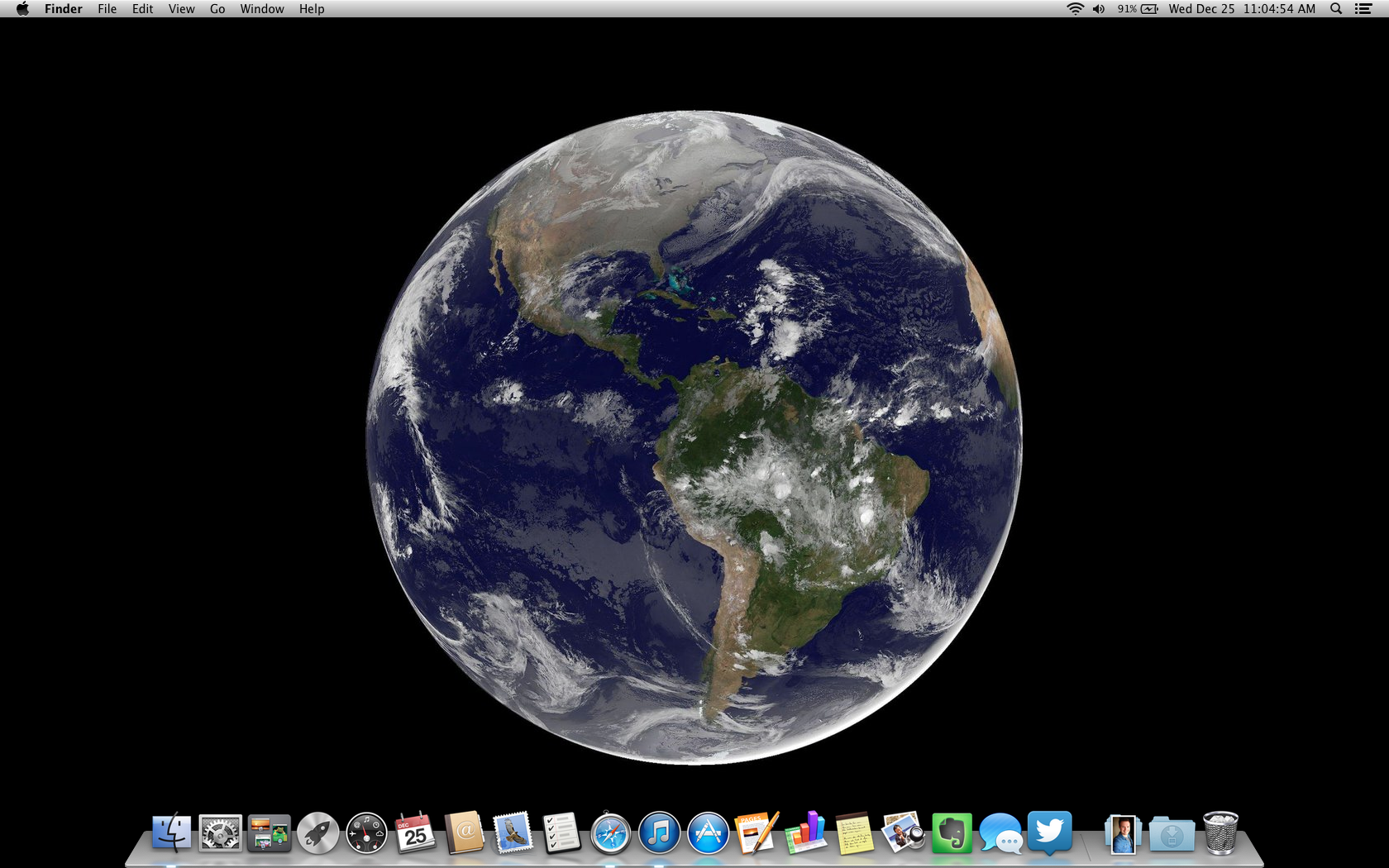Open the Go menu
The width and height of the screenshot is (1389, 868).
point(217,9)
